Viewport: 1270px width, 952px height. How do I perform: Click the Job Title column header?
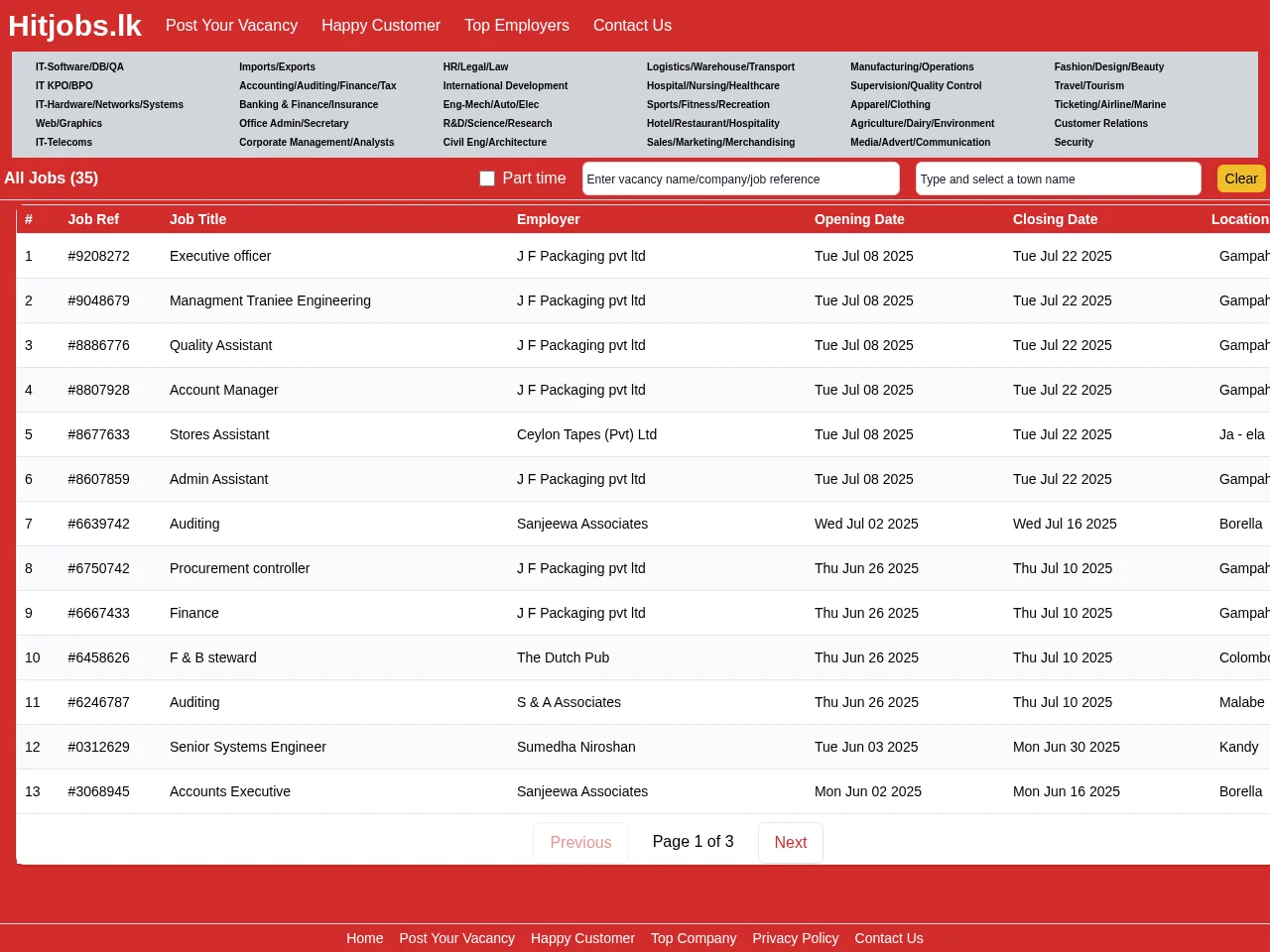[197, 219]
